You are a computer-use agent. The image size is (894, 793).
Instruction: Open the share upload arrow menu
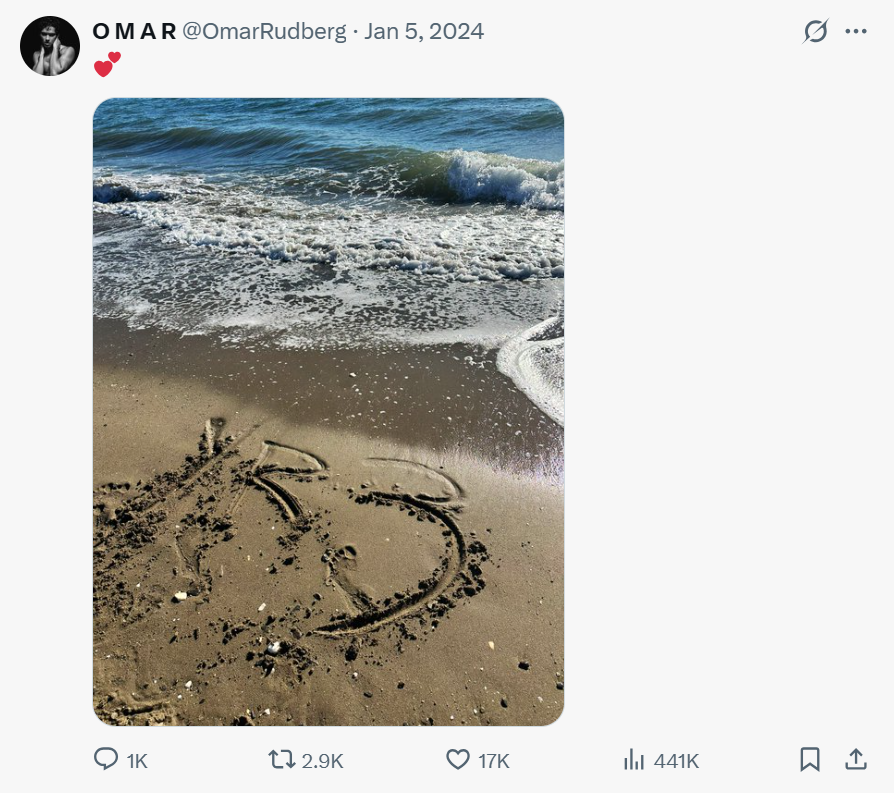pyautogui.click(x=856, y=760)
